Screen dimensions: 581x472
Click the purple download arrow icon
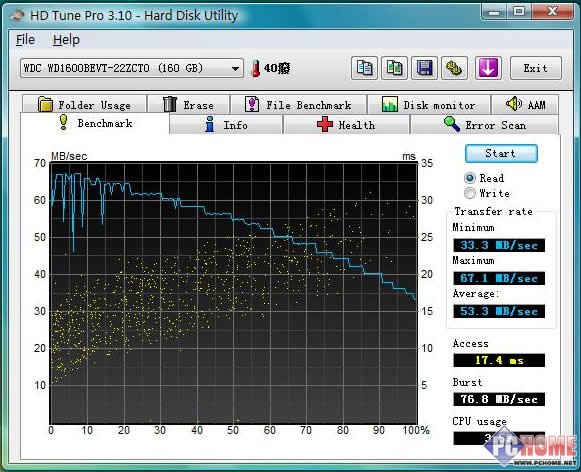point(488,68)
